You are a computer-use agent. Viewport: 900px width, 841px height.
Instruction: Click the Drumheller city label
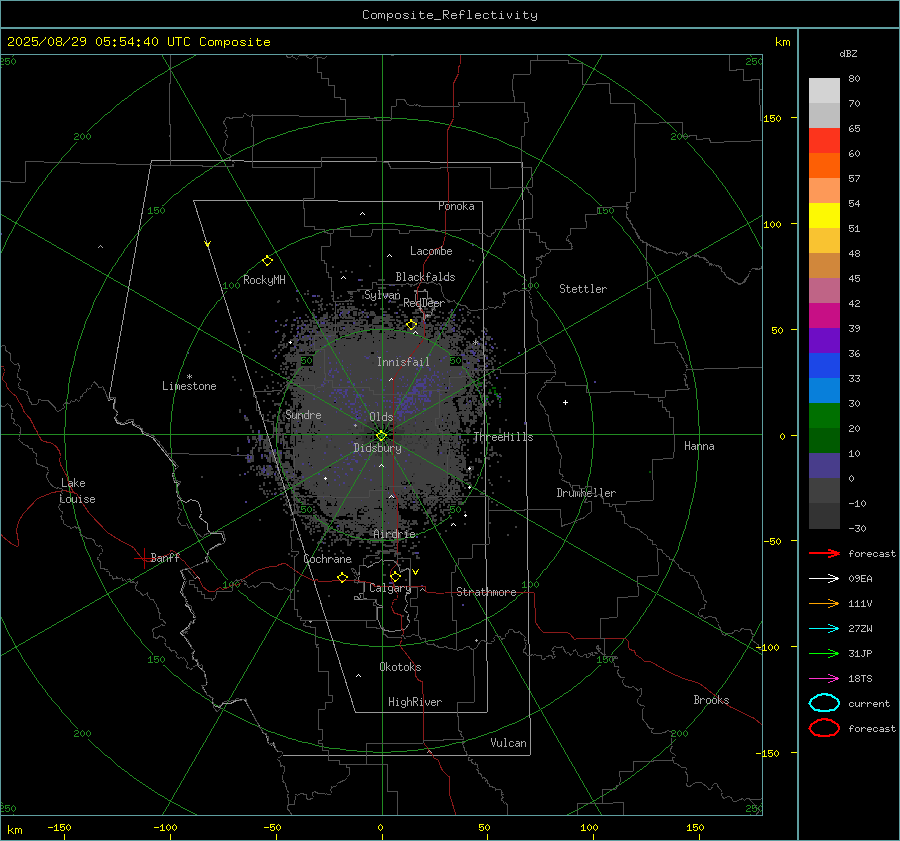586,493
